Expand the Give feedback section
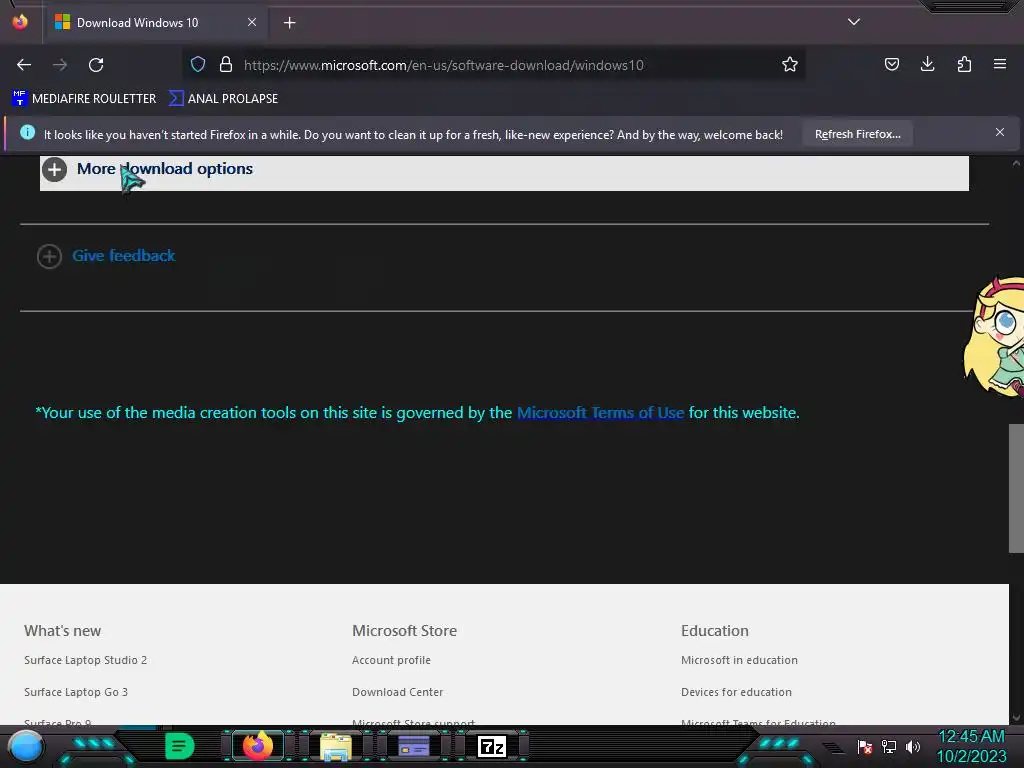This screenshot has width=1024, height=768. (123, 255)
